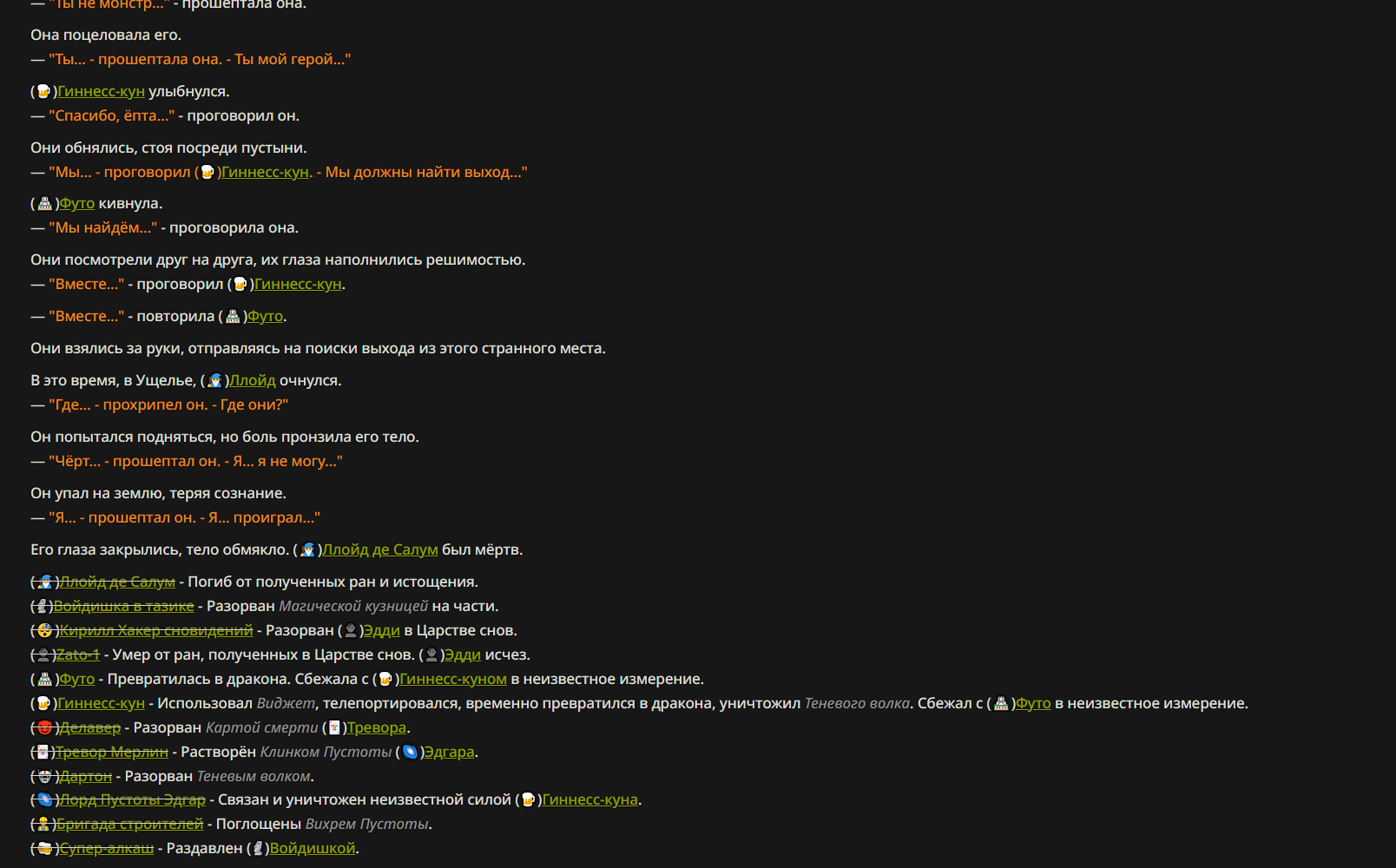Click the icon before struck-through Zato-1

43,654
